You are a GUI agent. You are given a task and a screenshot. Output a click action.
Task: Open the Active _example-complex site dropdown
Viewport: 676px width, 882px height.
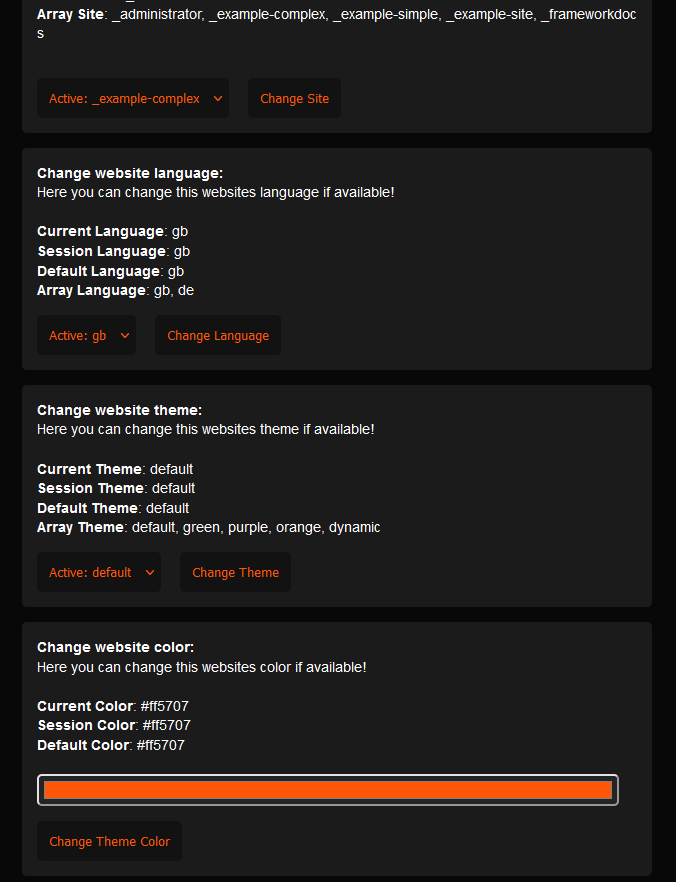[133, 98]
